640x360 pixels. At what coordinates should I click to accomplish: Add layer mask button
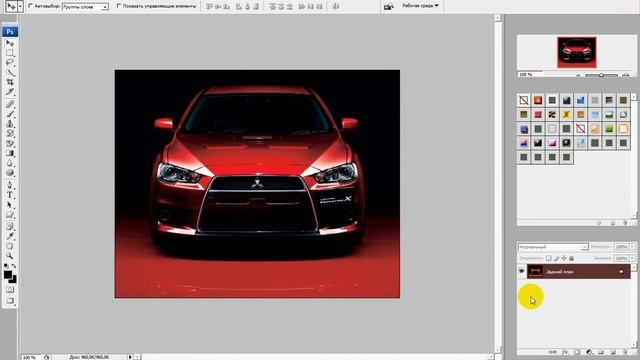[577, 352]
